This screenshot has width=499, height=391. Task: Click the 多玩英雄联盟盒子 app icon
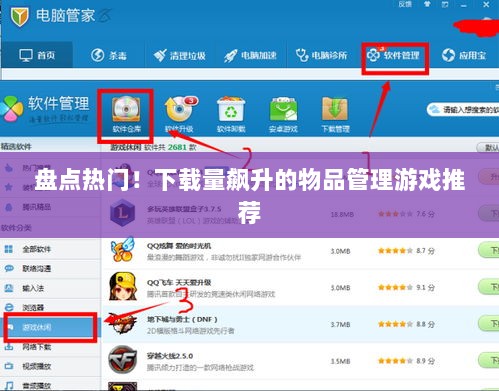[122, 212]
